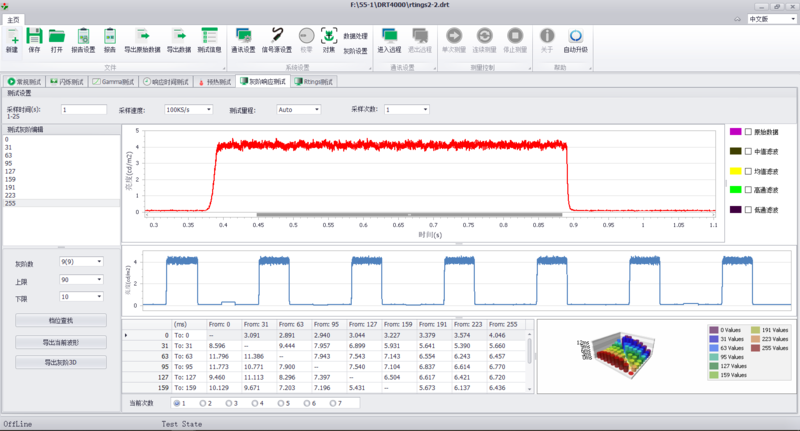This screenshot has height=431, width=800.
Task: Click the chart horizontal zoom scrollbar
Action: (409, 215)
